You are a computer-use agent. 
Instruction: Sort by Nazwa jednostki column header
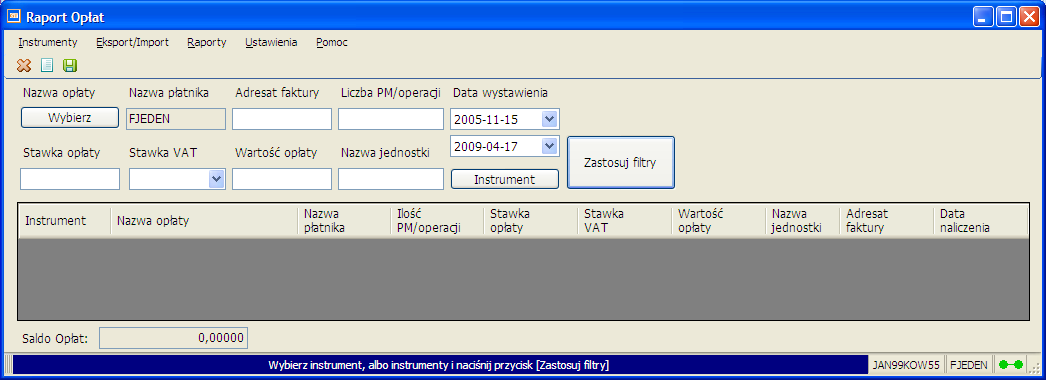point(803,221)
